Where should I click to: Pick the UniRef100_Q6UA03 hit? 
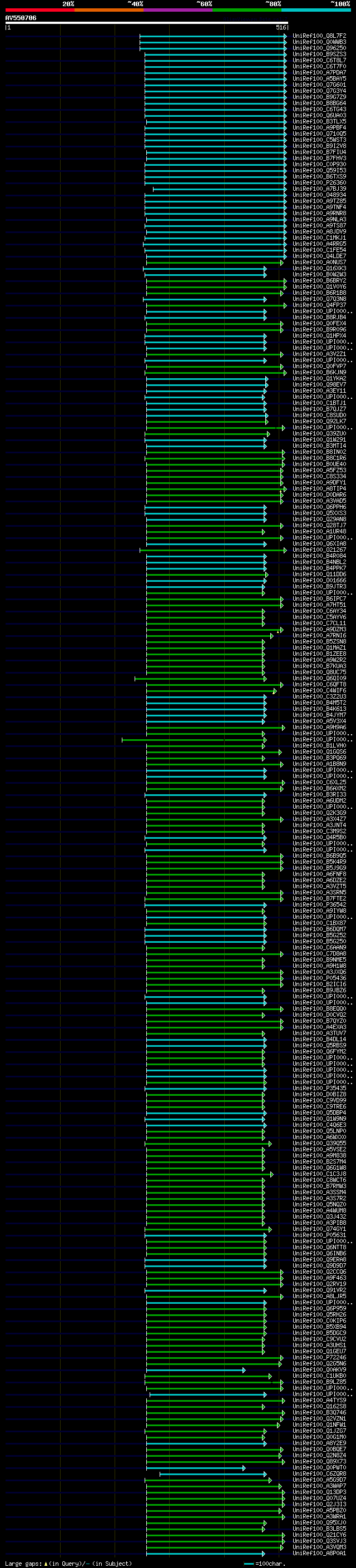[x=319, y=115]
